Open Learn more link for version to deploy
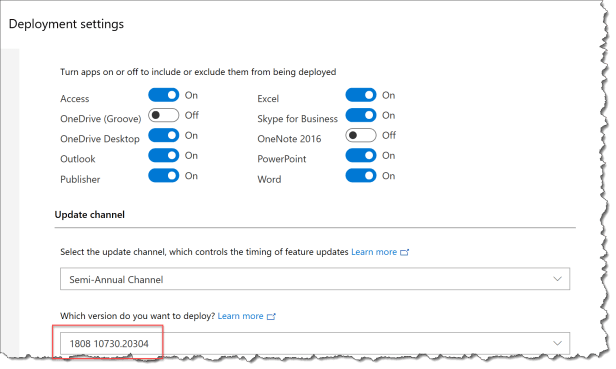This screenshot has height=369, width=616. tap(240, 316)
